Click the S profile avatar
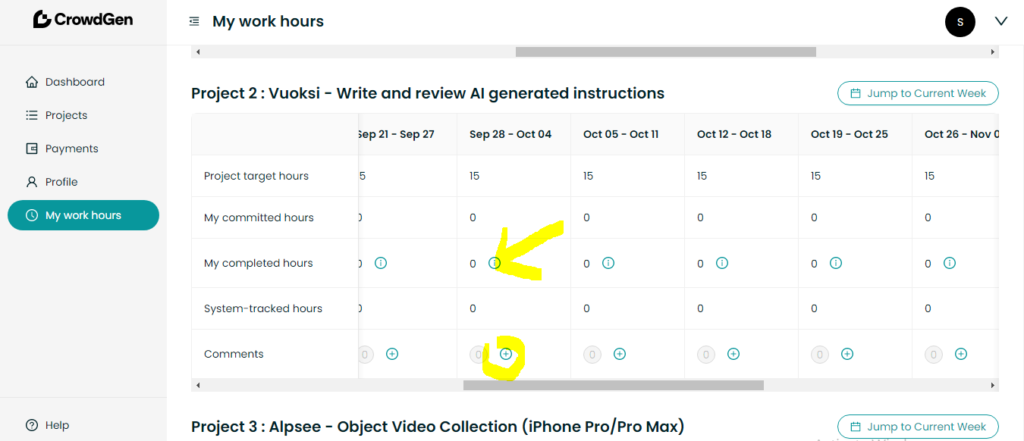This screenshot has width=1024, height=441. click(960, 22)
